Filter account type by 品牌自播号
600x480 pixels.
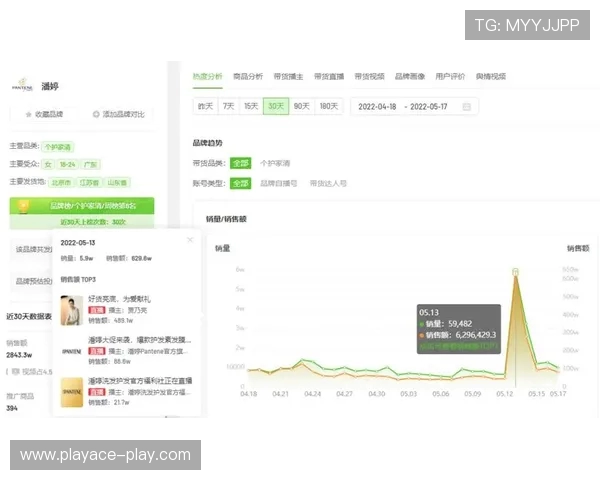tap(279, 183)
